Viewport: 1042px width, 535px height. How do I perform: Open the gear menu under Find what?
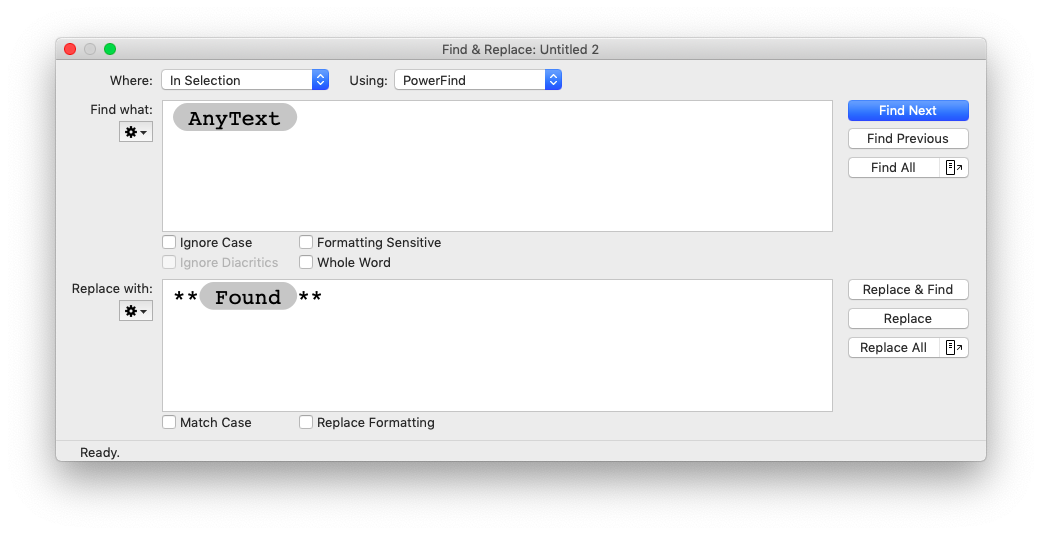pos(136,132)
